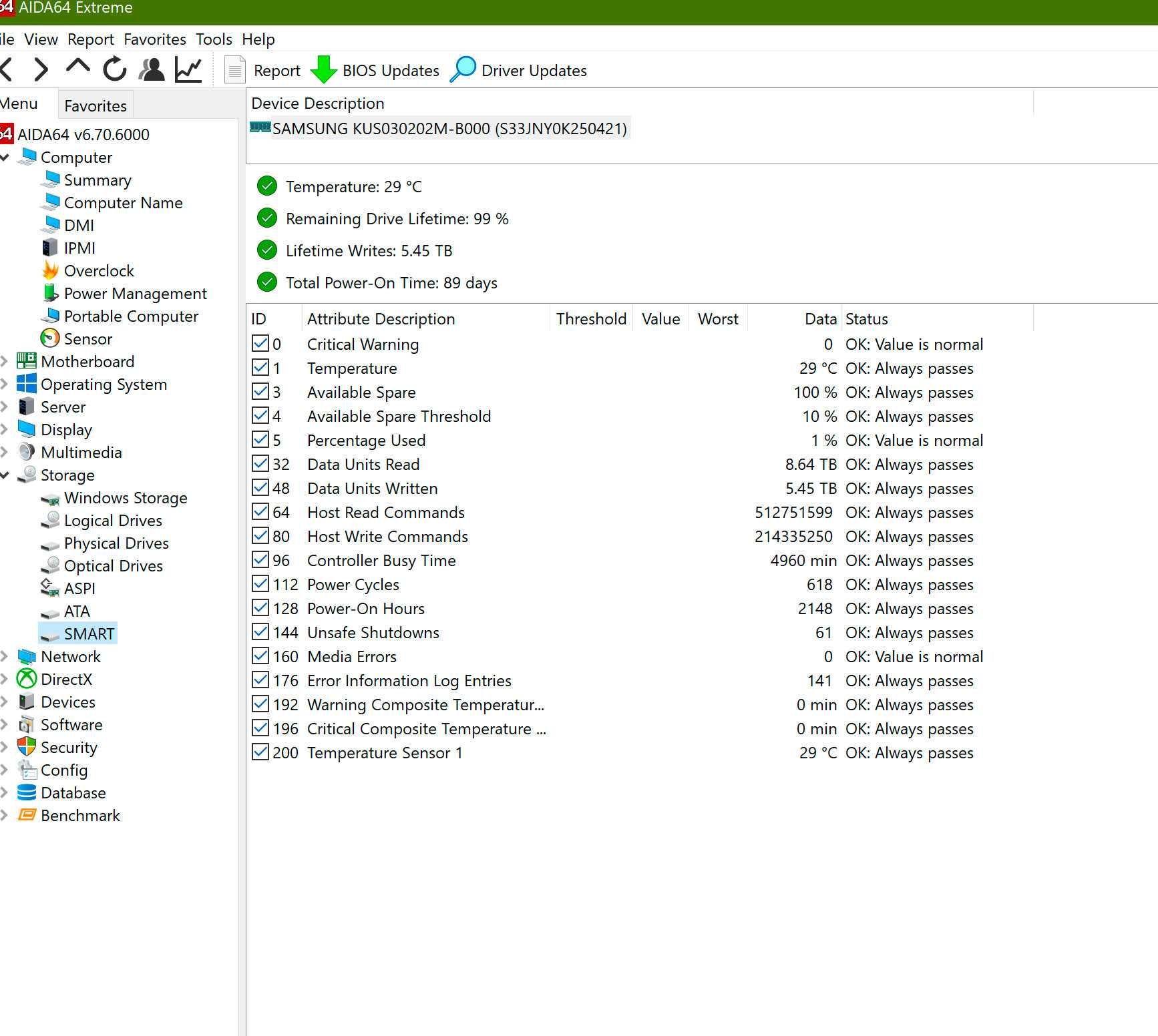The image size is (1158, 1036).
Task: Select the DMI entry
Action: tap(79, 226)
